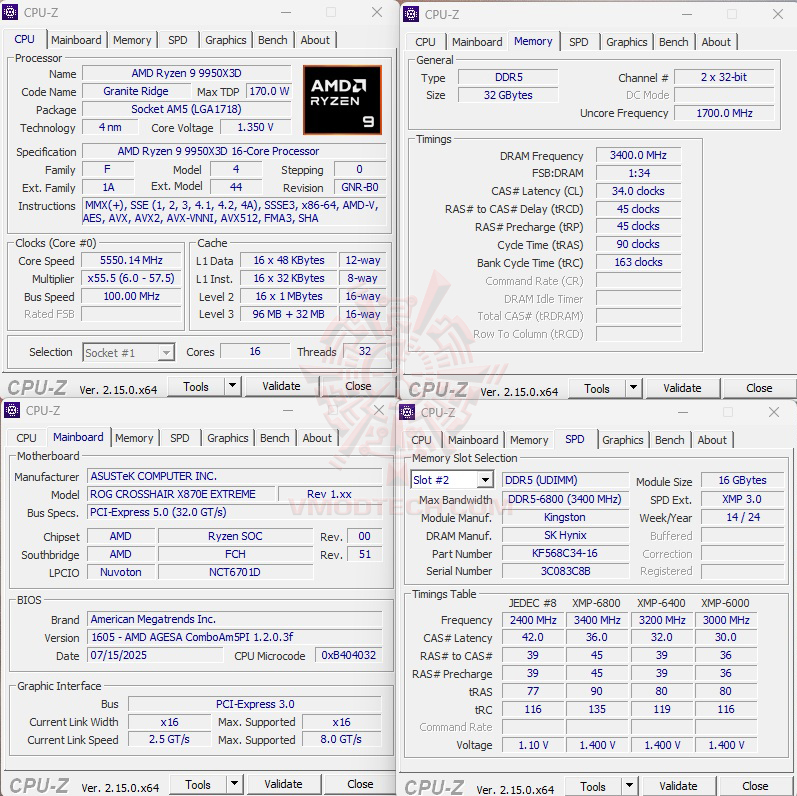
Task: Open Tools dropdown arrow in Mainboard window
Action: point(234,784)
